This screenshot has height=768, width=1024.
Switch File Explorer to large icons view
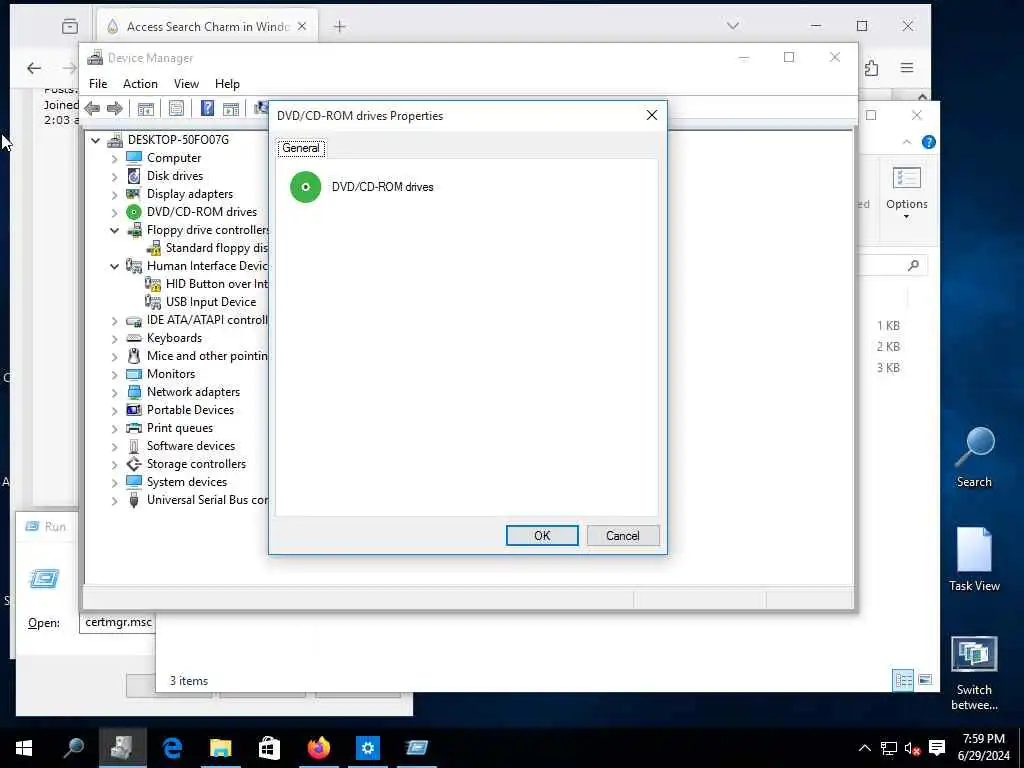(925, 680)
